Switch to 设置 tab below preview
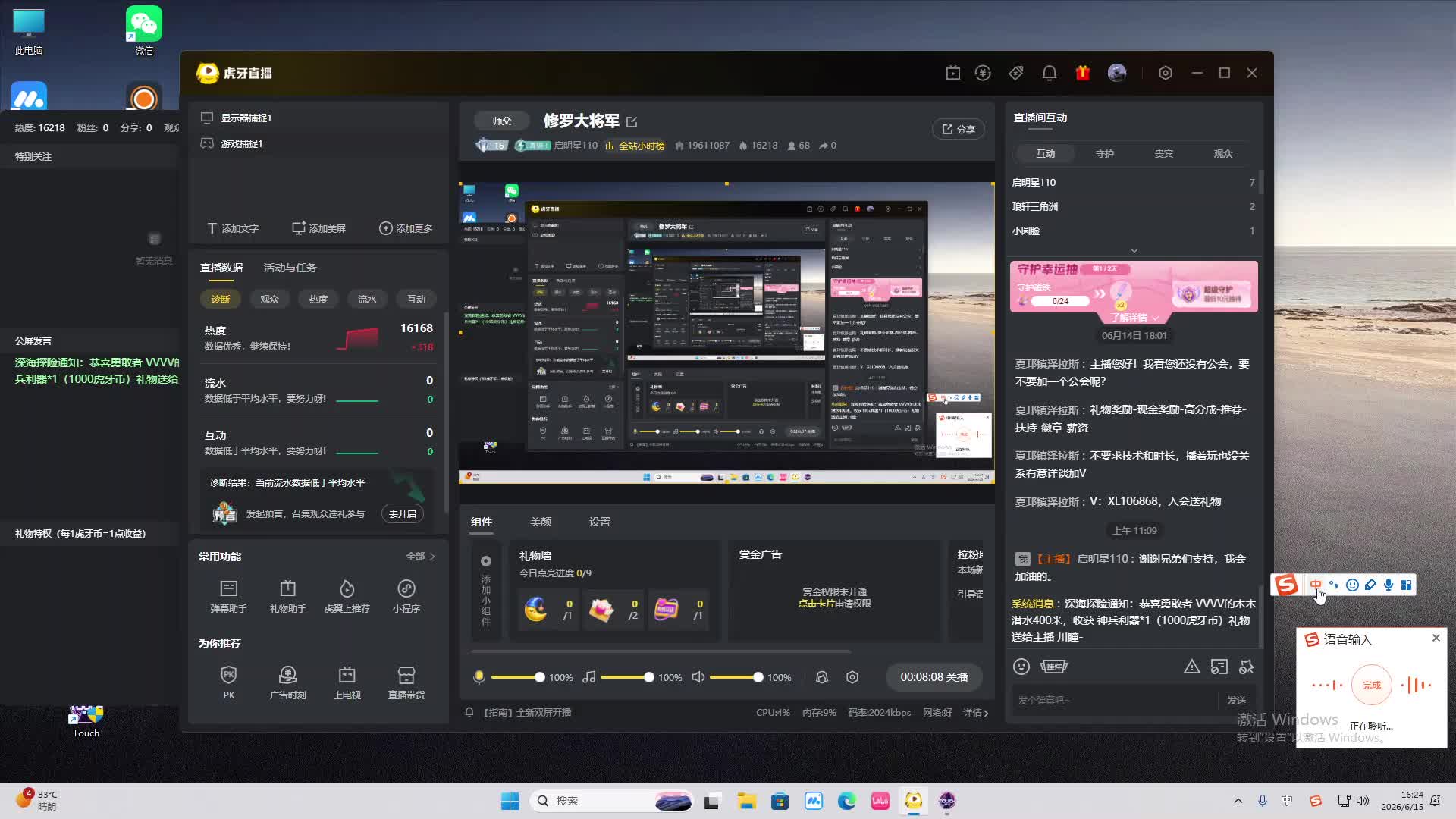 point(600,522)
